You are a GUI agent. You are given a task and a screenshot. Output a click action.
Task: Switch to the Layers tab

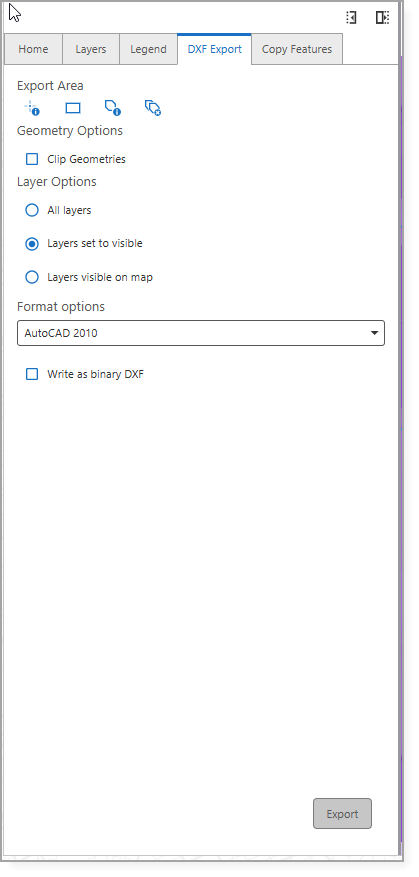pyautogui.click(x=91, y=49)
